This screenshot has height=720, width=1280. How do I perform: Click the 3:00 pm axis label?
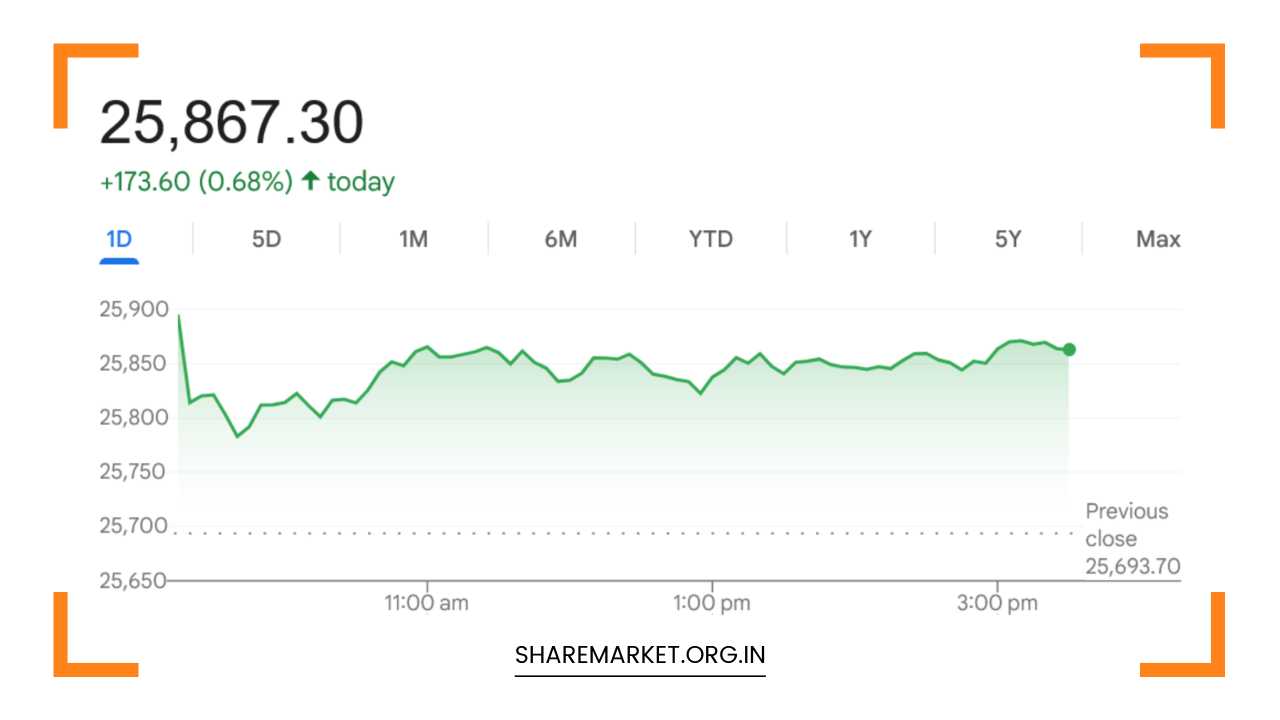(998, 602)
